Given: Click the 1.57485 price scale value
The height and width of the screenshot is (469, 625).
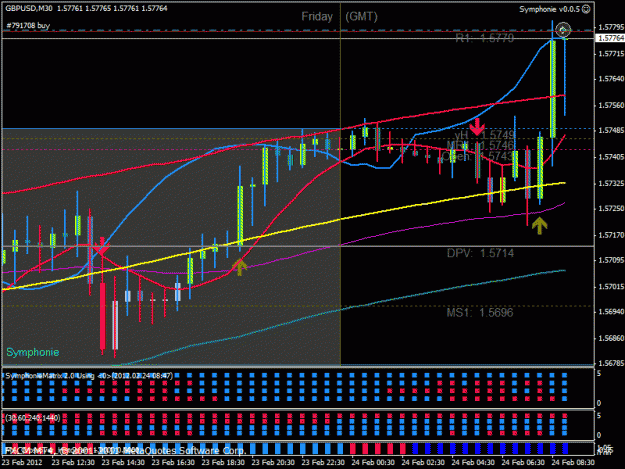Looking at the screenshot, I should pos(611,131).
